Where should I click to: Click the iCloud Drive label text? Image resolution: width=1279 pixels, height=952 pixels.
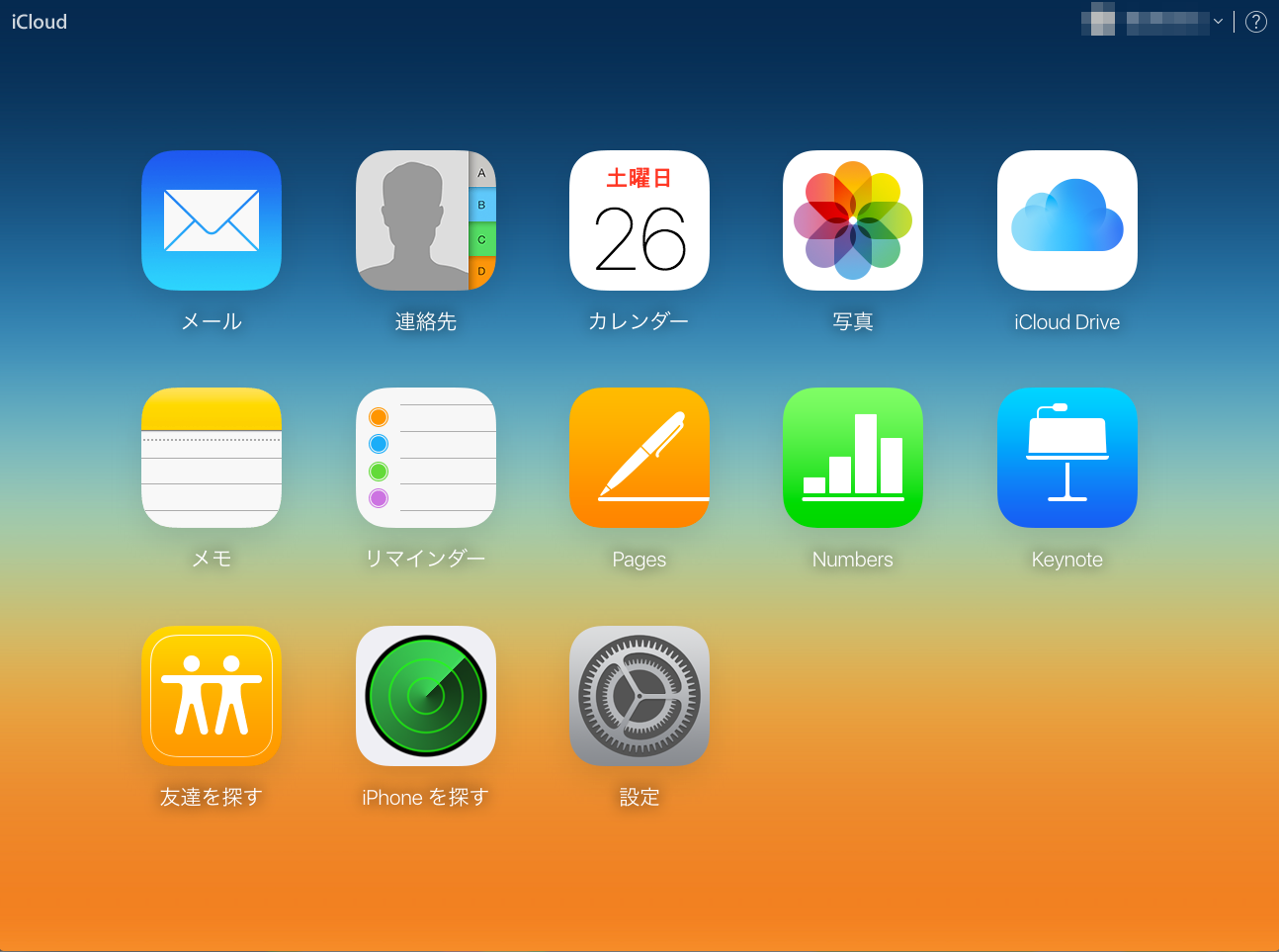(x=1067, y=322)
